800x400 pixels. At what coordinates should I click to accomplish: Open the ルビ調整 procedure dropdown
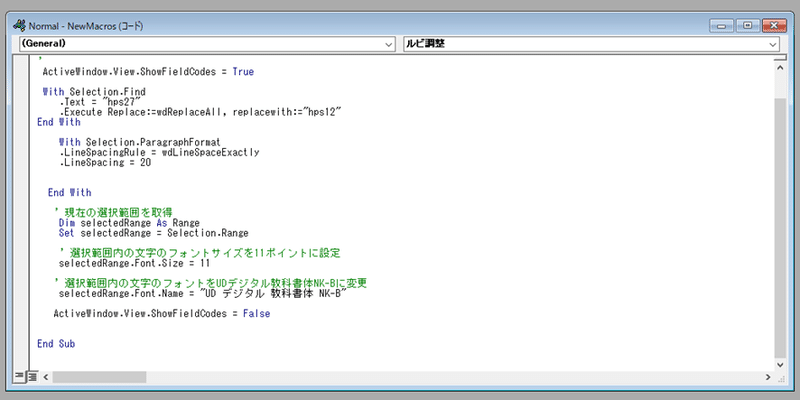click(x=591, y=44)
